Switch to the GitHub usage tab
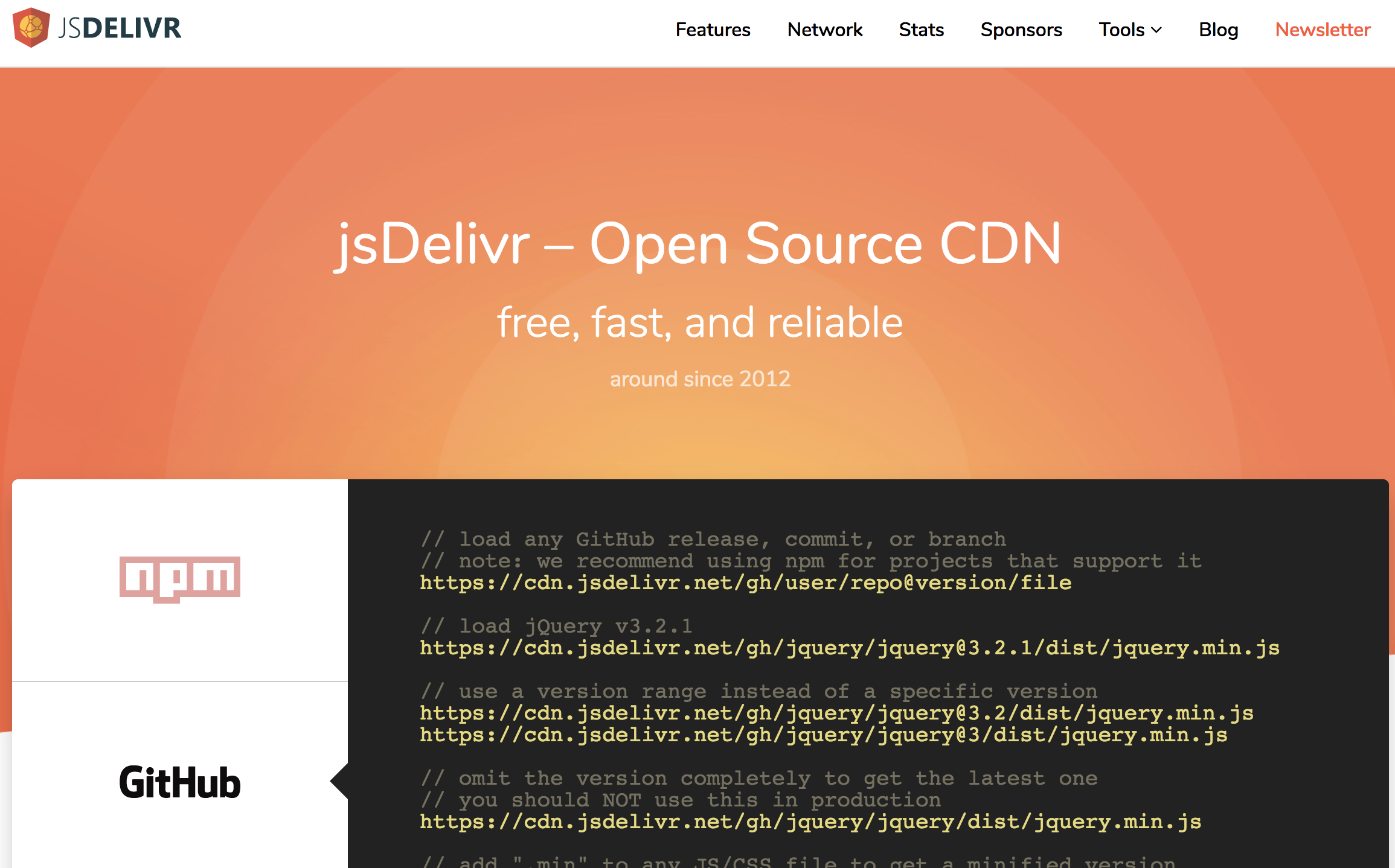This screenshot has width=1395, height=868. pyautogui.click(x=179, y=782)
